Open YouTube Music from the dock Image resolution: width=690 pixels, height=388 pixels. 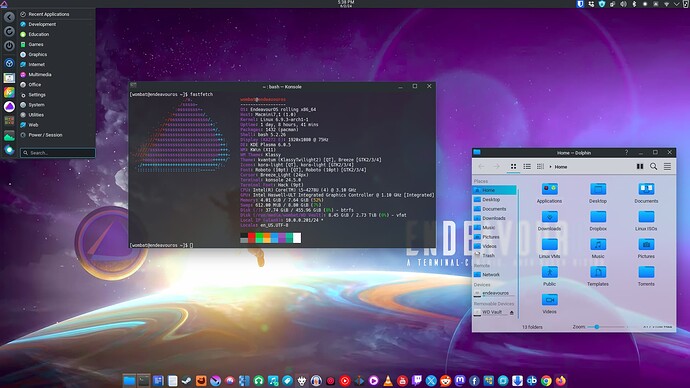pyautogui.click(x=345, y=381)
